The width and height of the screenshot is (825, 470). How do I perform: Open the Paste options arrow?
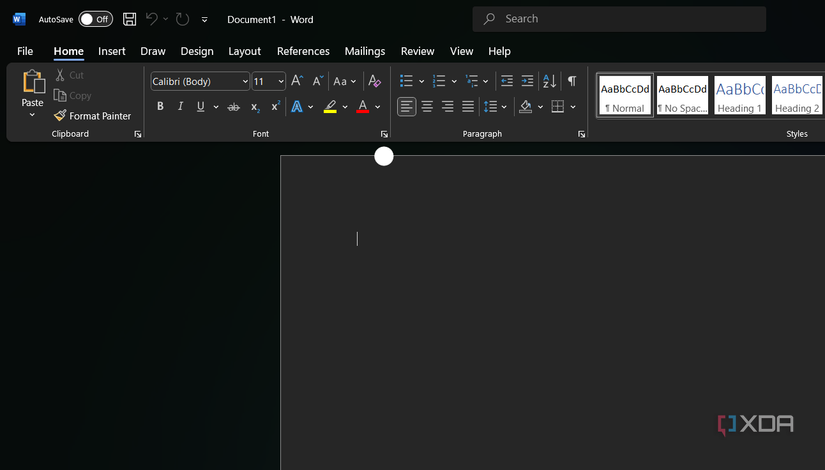(32, 115)
